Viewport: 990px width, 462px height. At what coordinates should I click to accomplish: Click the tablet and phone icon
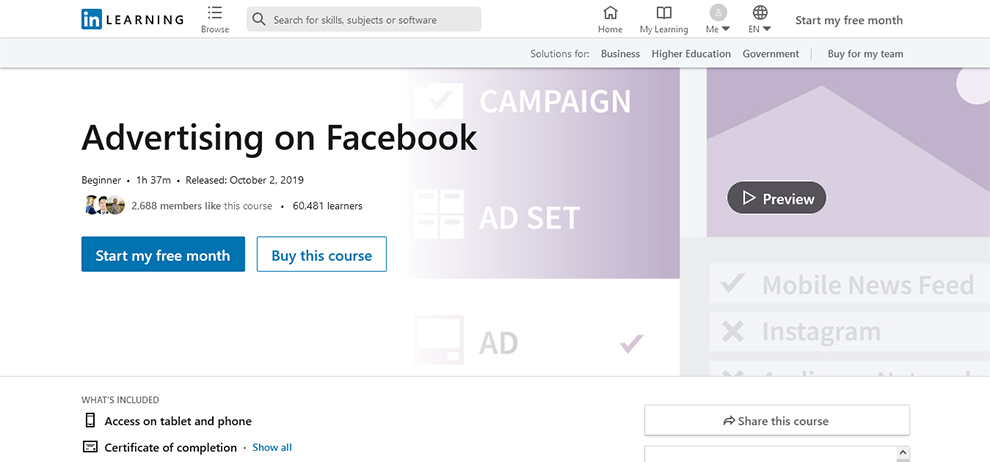coord(90,420)
